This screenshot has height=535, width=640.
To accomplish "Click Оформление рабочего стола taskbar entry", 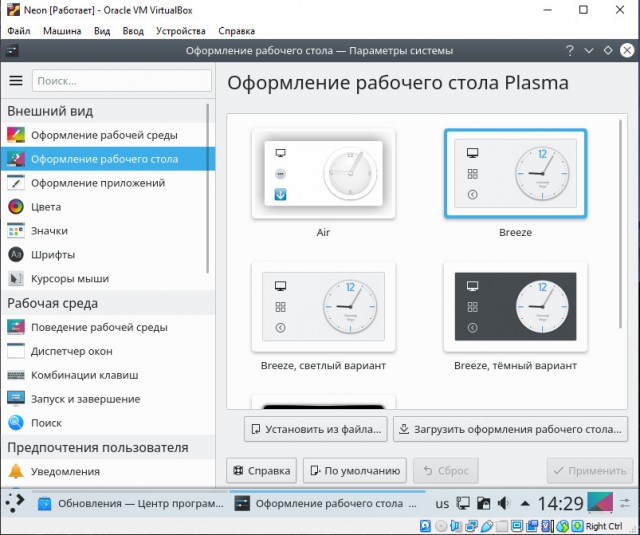I will point(327,504).
